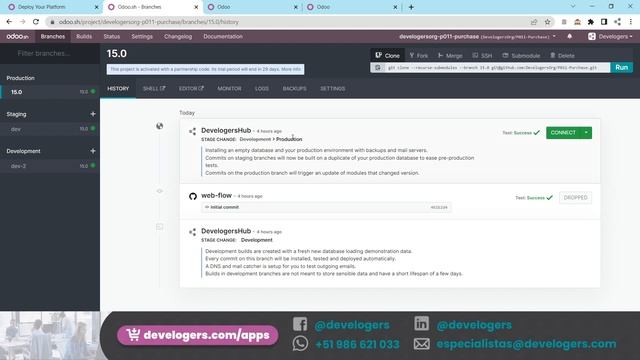Expand the CONNECT dropdown arrow
Viewport: 640px width, 360px height.
point(586,133)
